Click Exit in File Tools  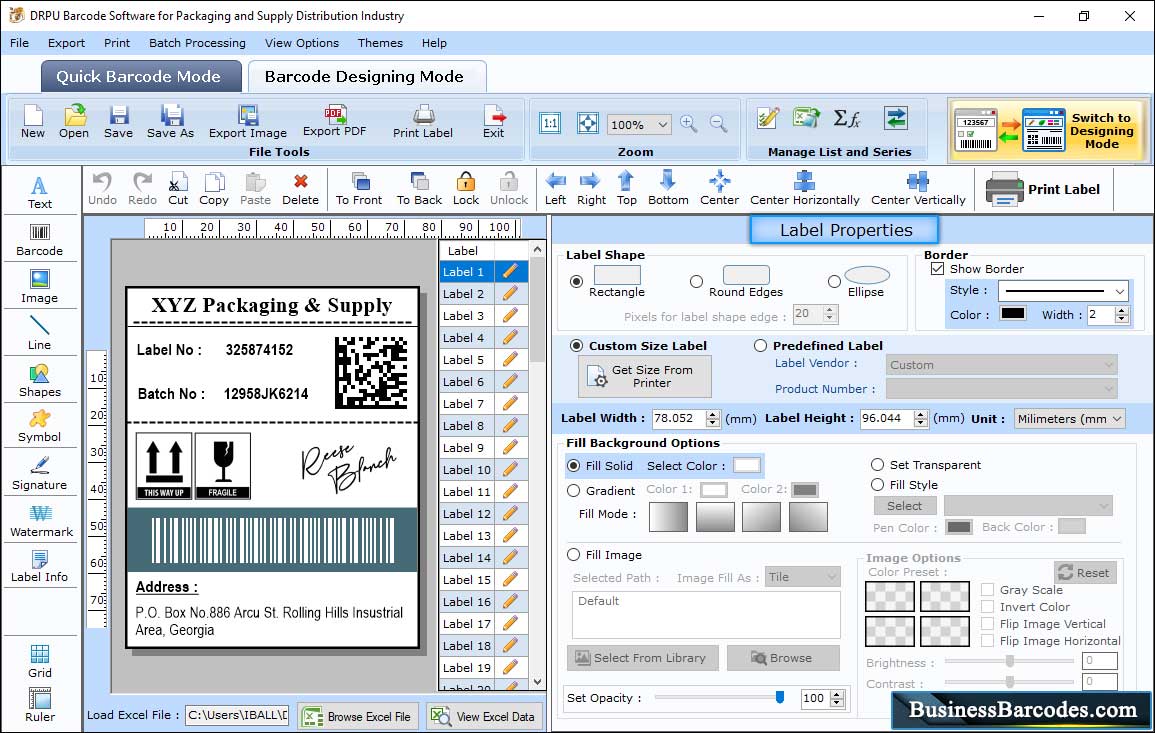pyautogui.click(x=494, y=122)
